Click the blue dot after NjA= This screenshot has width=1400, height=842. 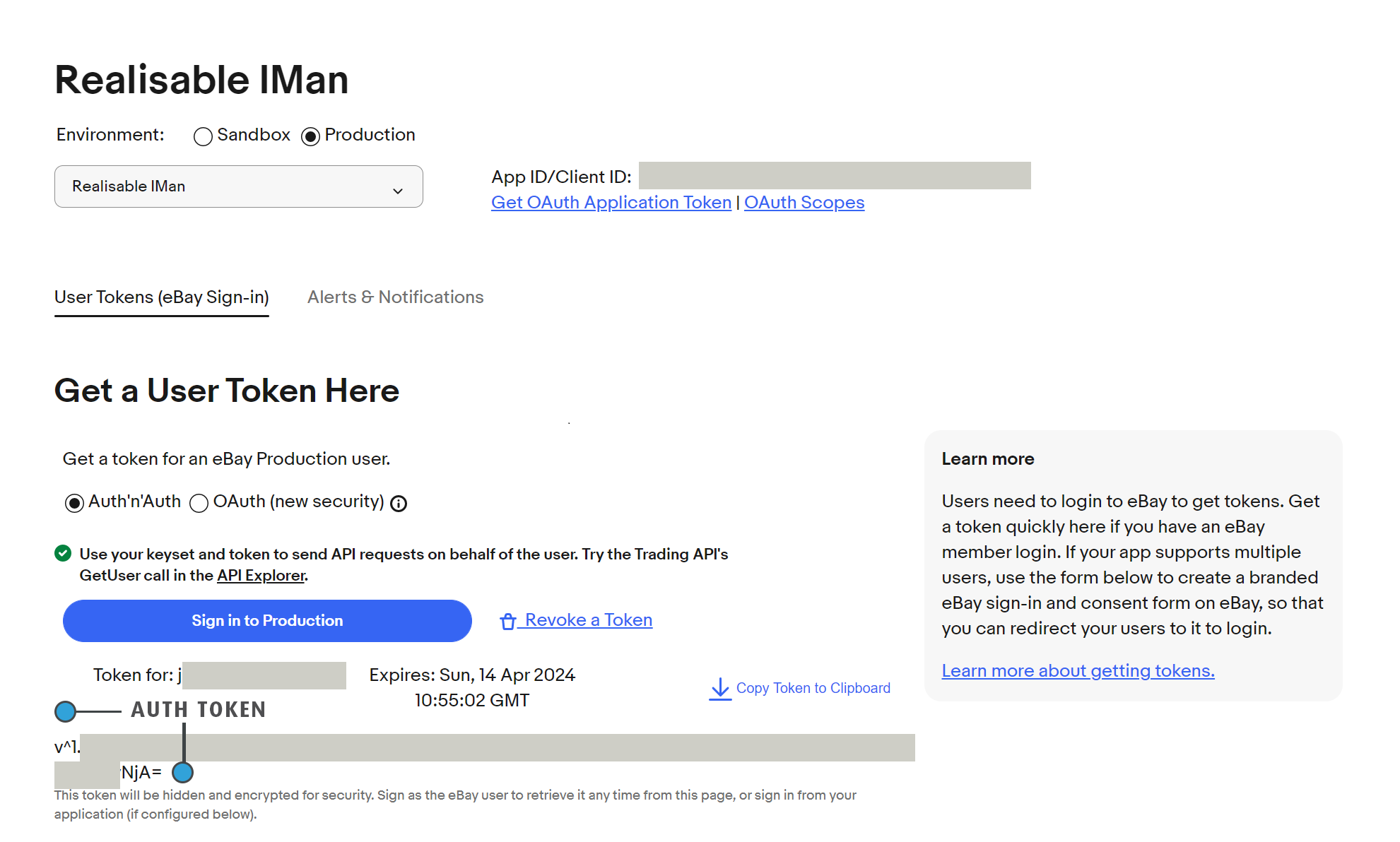[x=183, y=772]
